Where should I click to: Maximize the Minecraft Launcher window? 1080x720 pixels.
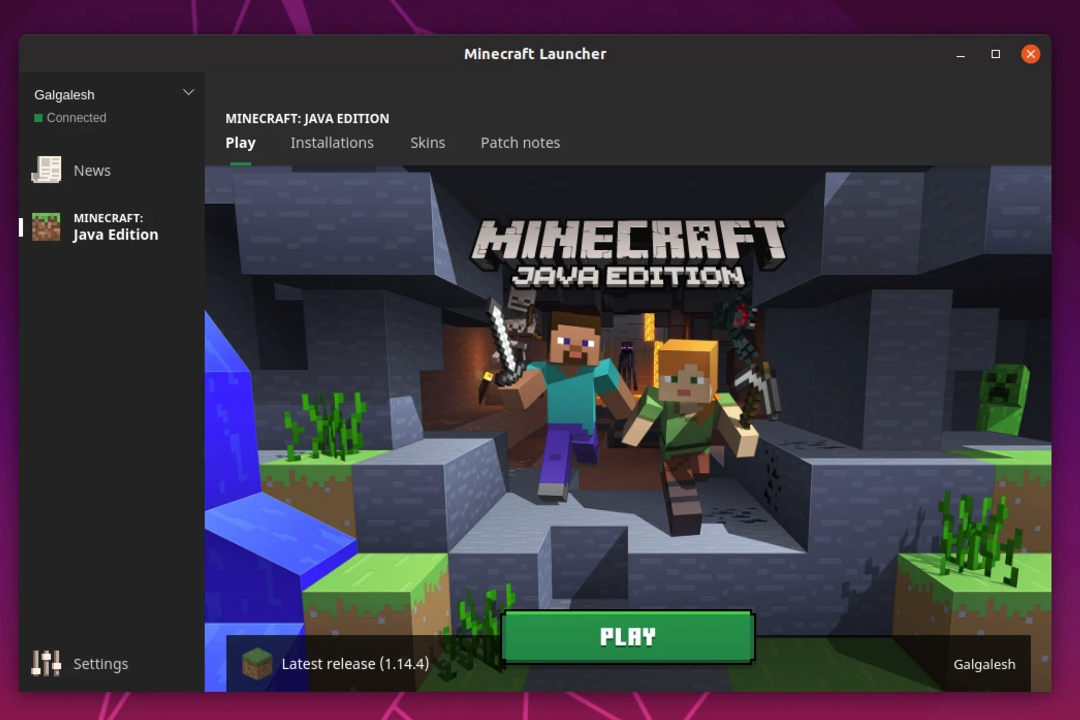click(995, 54)
